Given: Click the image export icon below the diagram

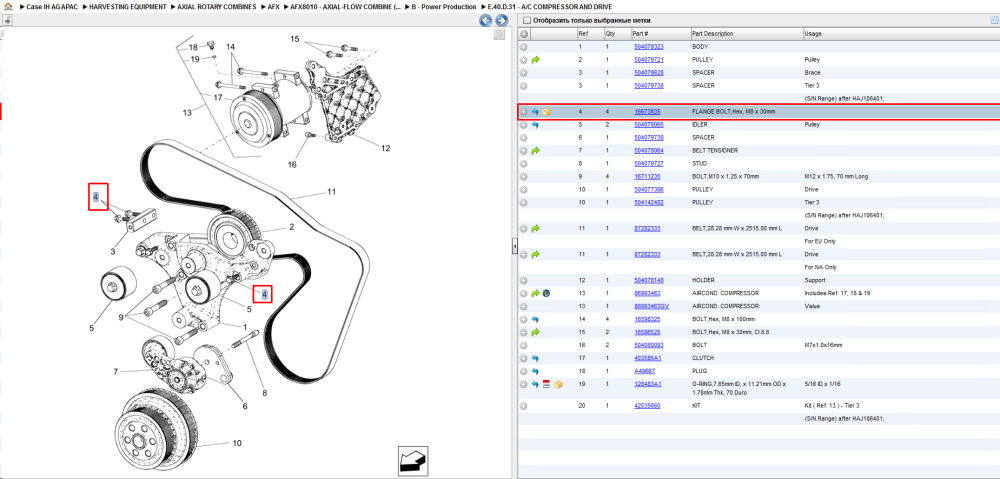Looking at the screenshot, I should click(x=411, y=460).
